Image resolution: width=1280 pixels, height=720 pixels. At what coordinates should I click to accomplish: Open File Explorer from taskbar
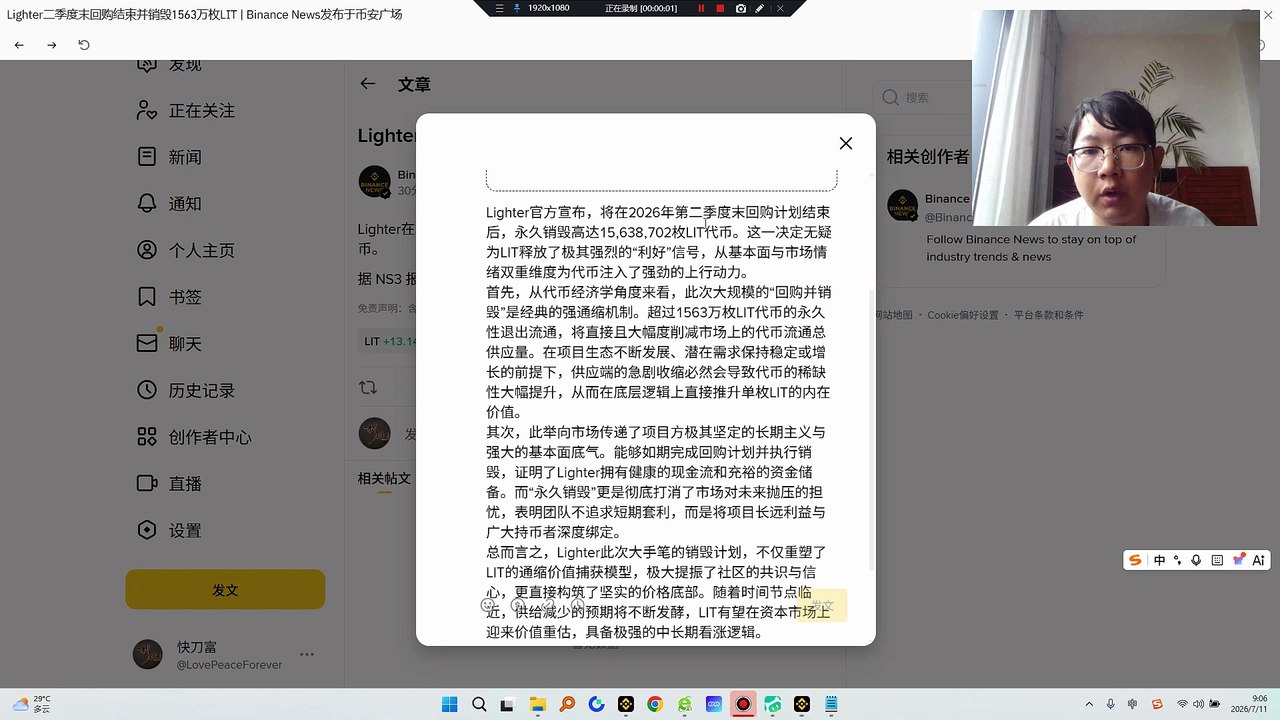pos(538,704)
